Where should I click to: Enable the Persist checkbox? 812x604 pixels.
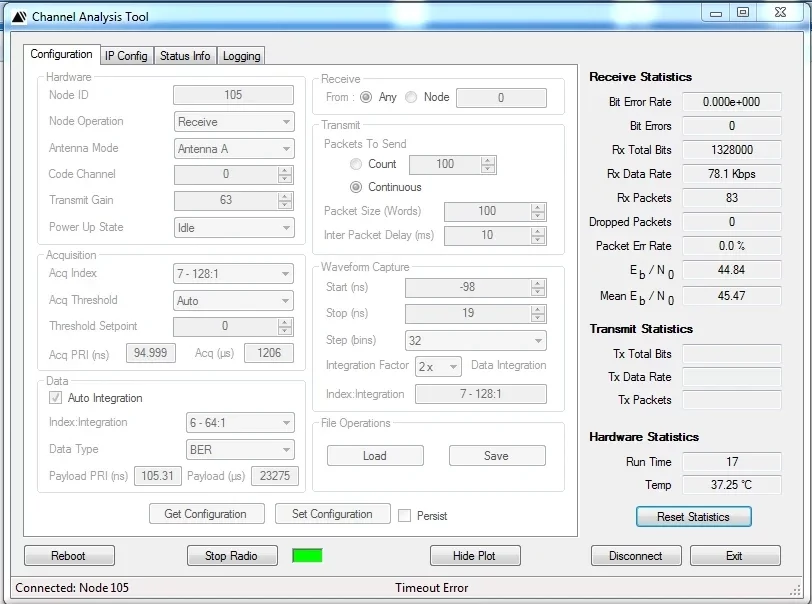[x=405, y=516]
